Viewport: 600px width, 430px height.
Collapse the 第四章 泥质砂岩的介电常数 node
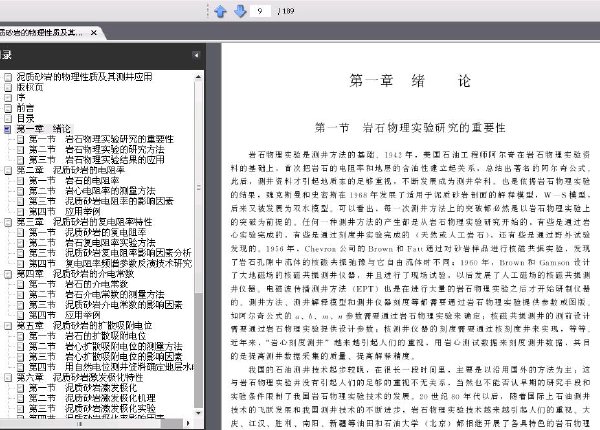8,274
